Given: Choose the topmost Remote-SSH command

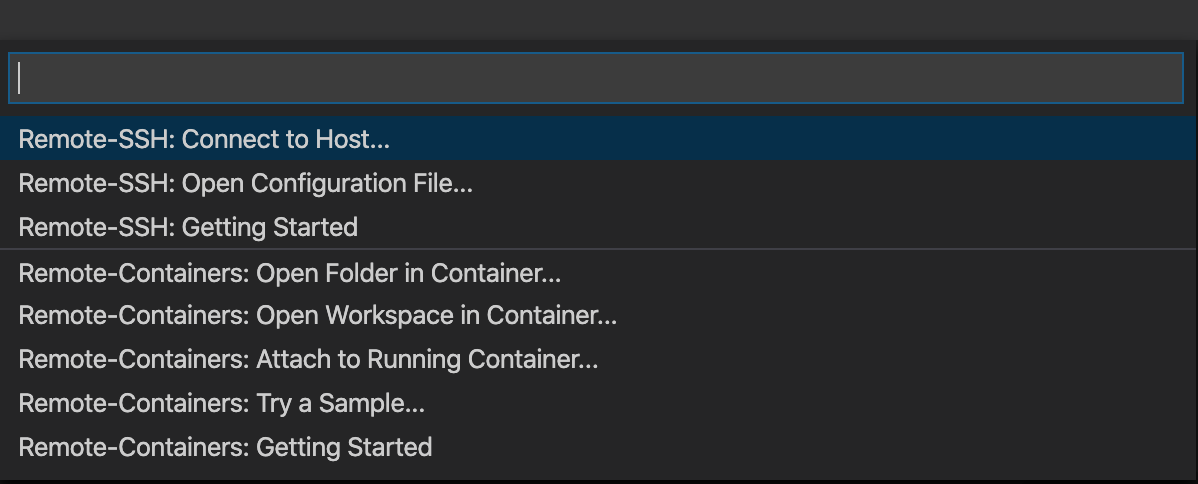Looking at the screenshot, I should (x=599, y=139).
